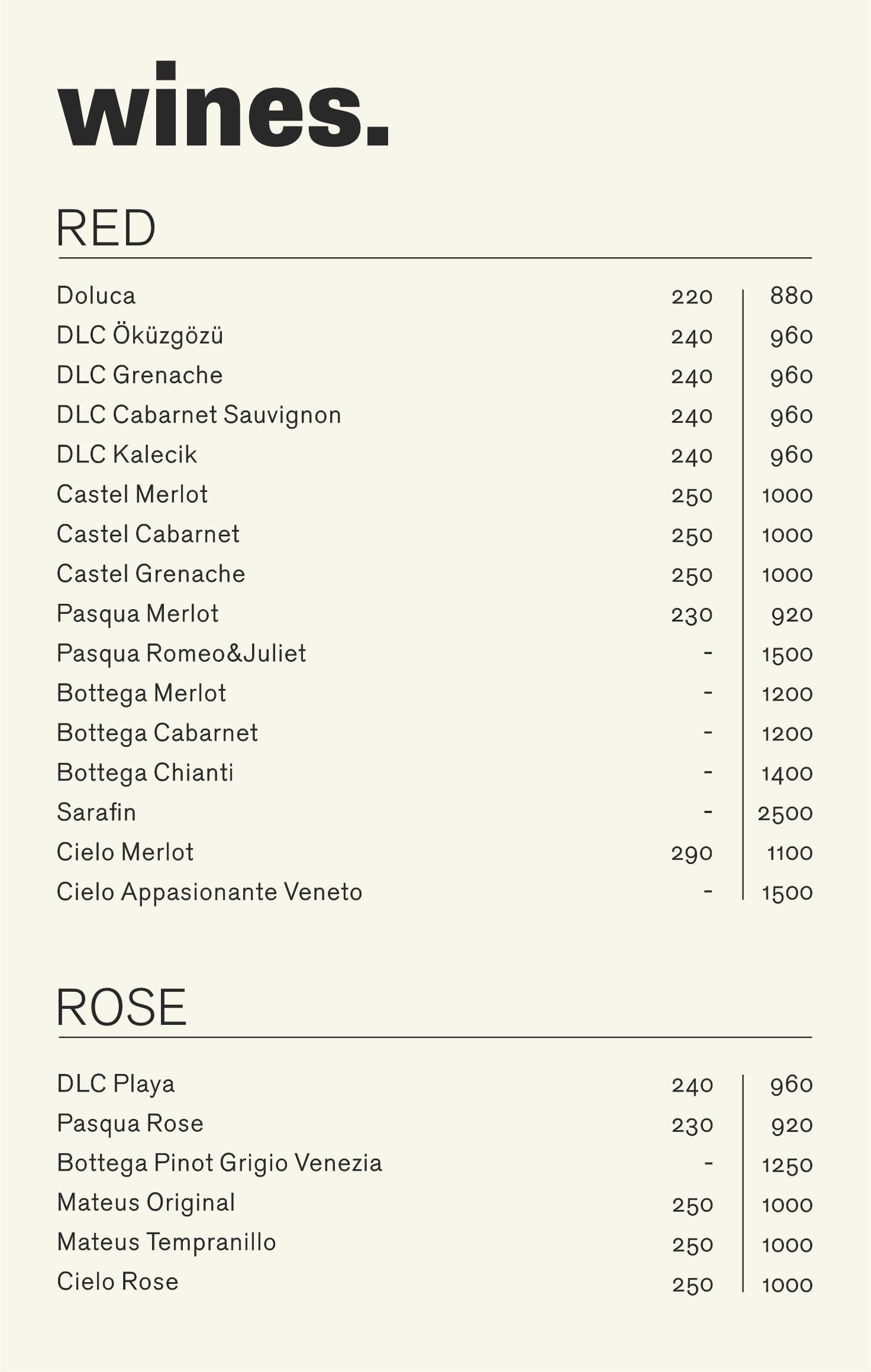Click Cielo Merlot's 290 glass price
This screenshot has height=1372, width=871.
click(692, 853)
